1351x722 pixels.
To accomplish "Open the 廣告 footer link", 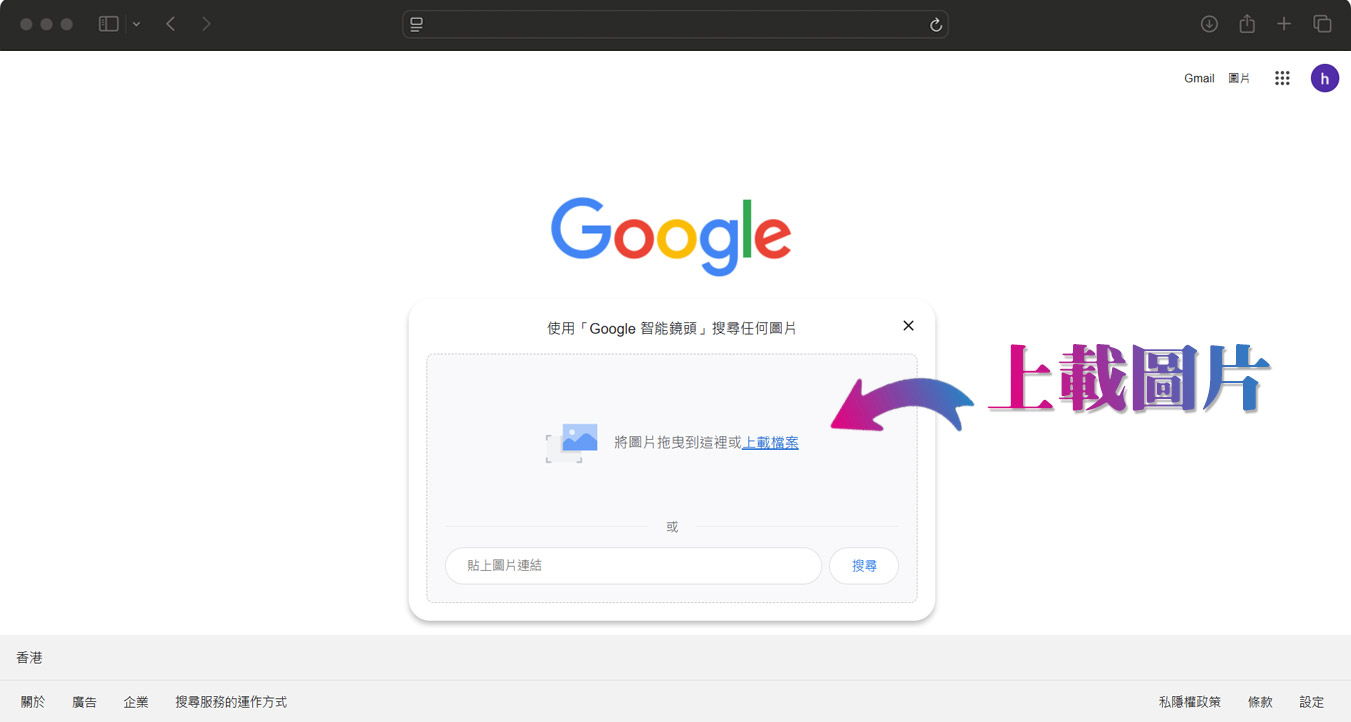I will click(85, 702).
